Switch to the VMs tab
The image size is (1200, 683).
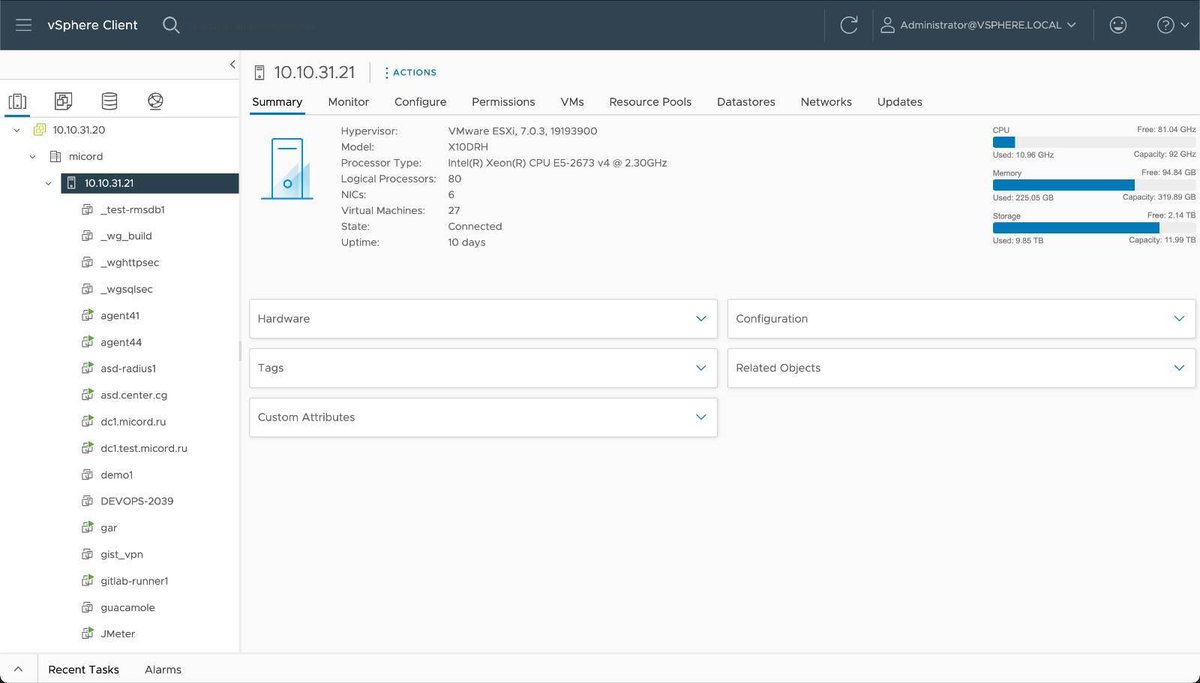(572, 102)
